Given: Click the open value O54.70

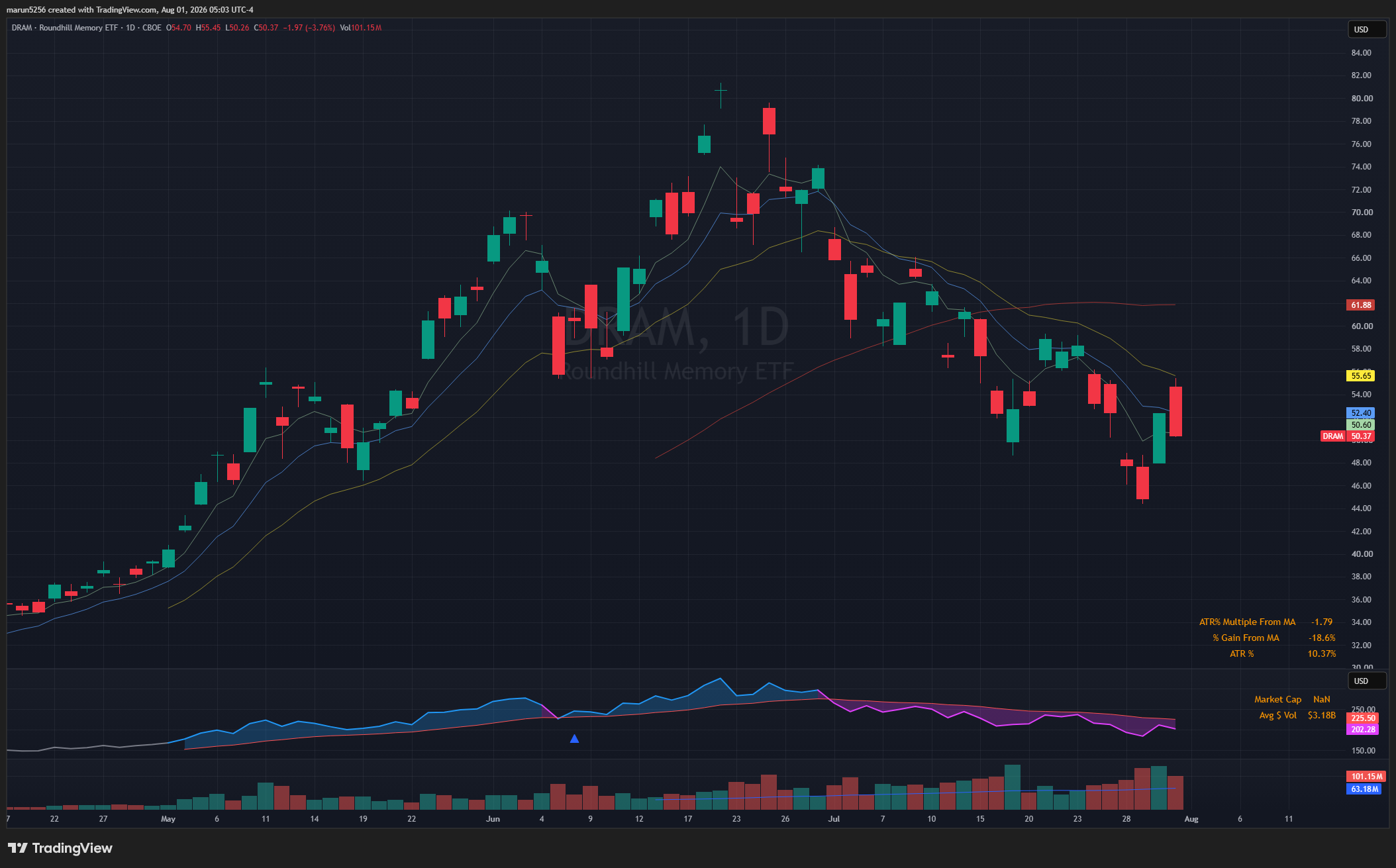Looking at the screenshot, I should (178, 28).
